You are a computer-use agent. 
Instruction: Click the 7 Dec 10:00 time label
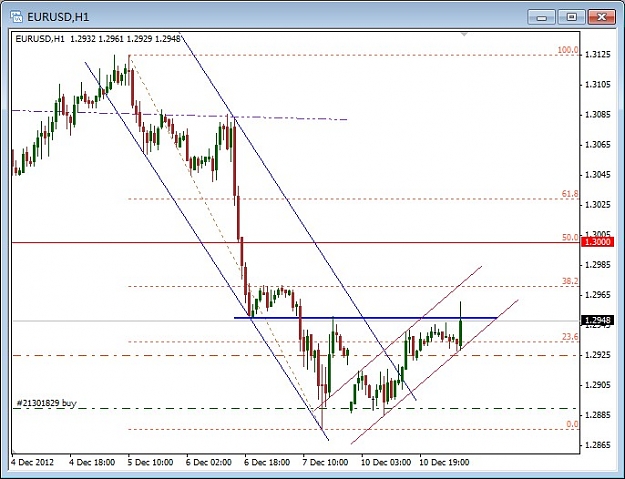[325, 462]
